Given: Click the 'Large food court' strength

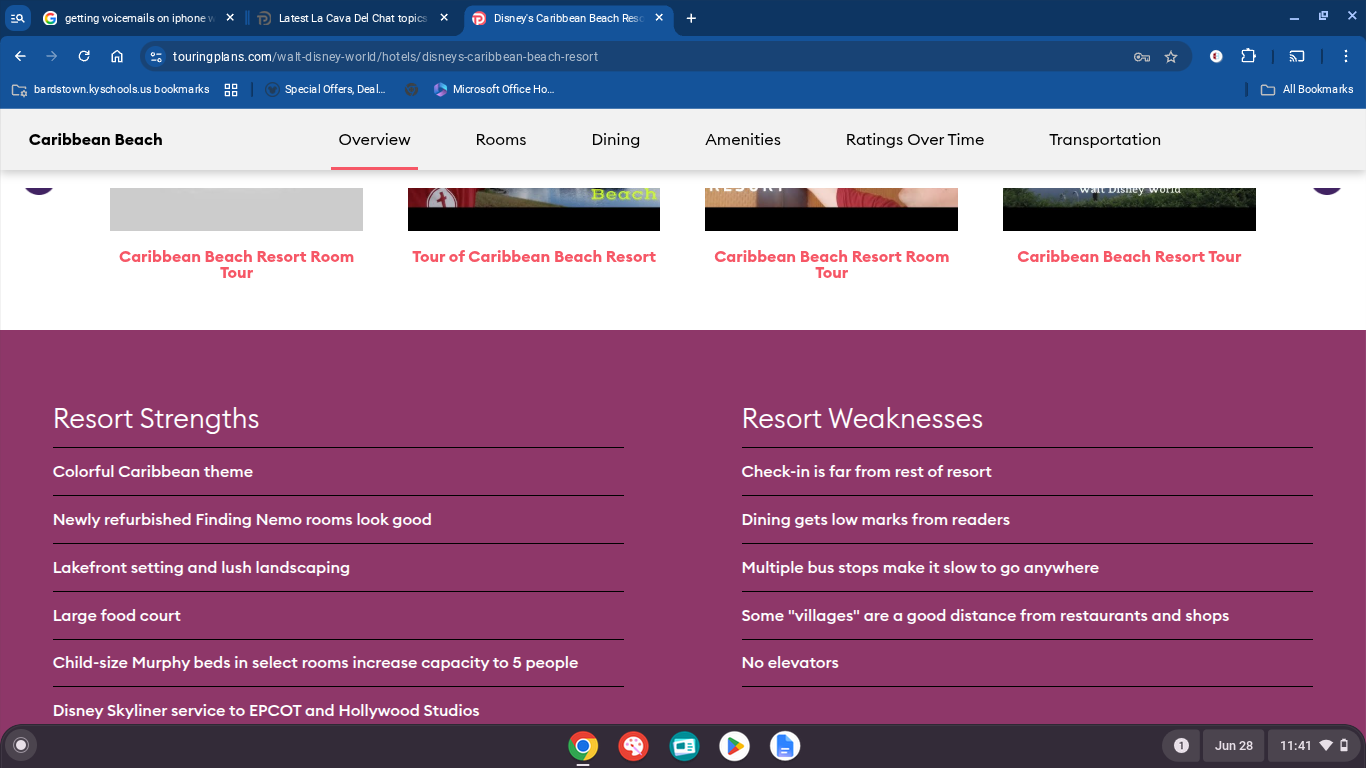Looking at the screenshot, I should pos(117,616).
